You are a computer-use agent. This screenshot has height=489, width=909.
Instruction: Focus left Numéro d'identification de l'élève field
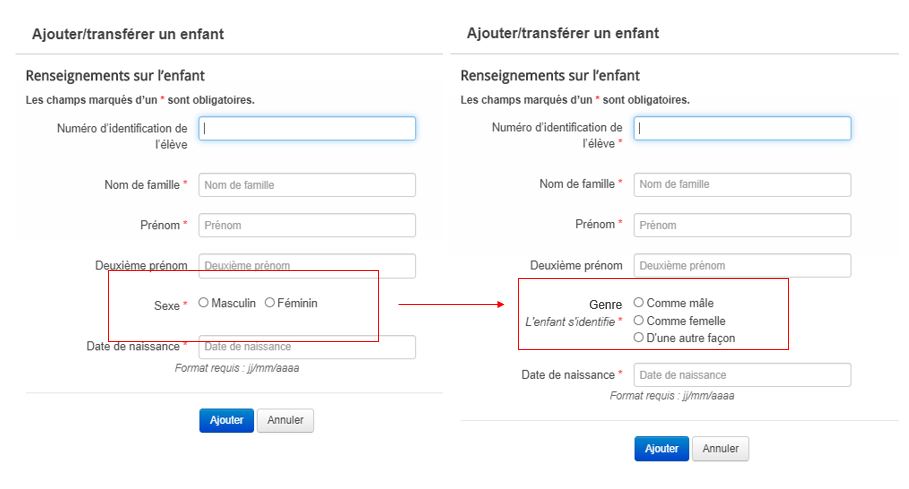click(307, 128)
